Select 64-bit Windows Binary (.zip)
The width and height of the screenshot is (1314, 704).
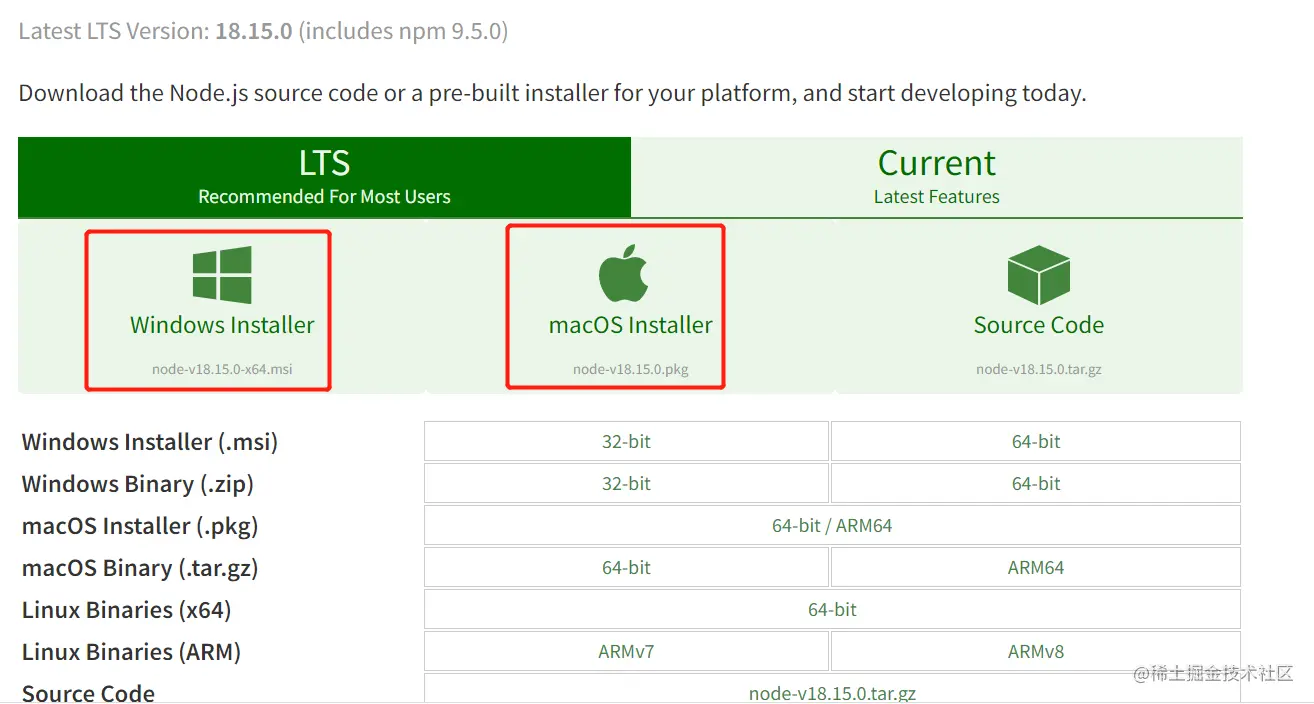pos(1036,483)
